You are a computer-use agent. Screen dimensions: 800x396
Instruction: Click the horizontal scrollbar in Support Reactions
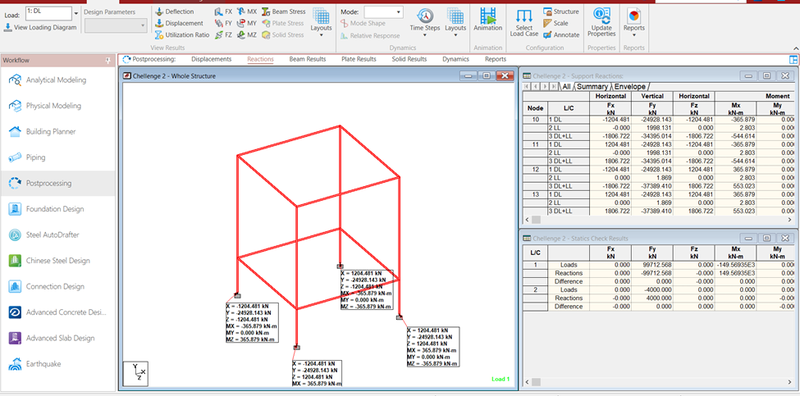(x=659, y=219)
